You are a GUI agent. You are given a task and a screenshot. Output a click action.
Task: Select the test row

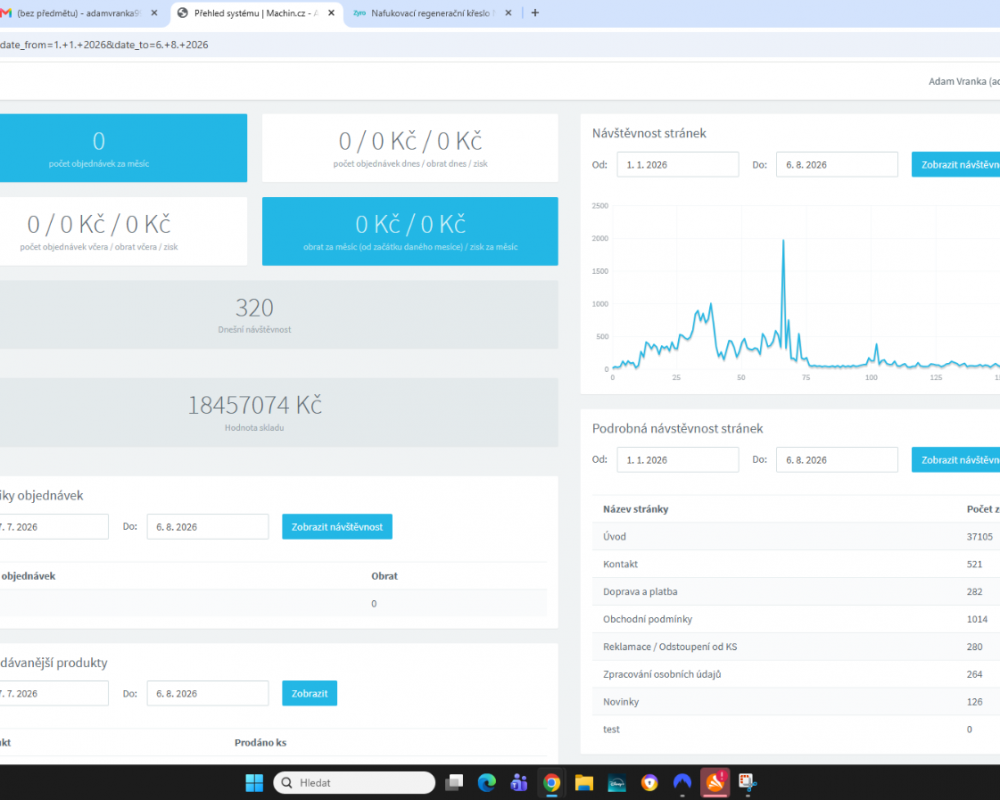(796, 729)
